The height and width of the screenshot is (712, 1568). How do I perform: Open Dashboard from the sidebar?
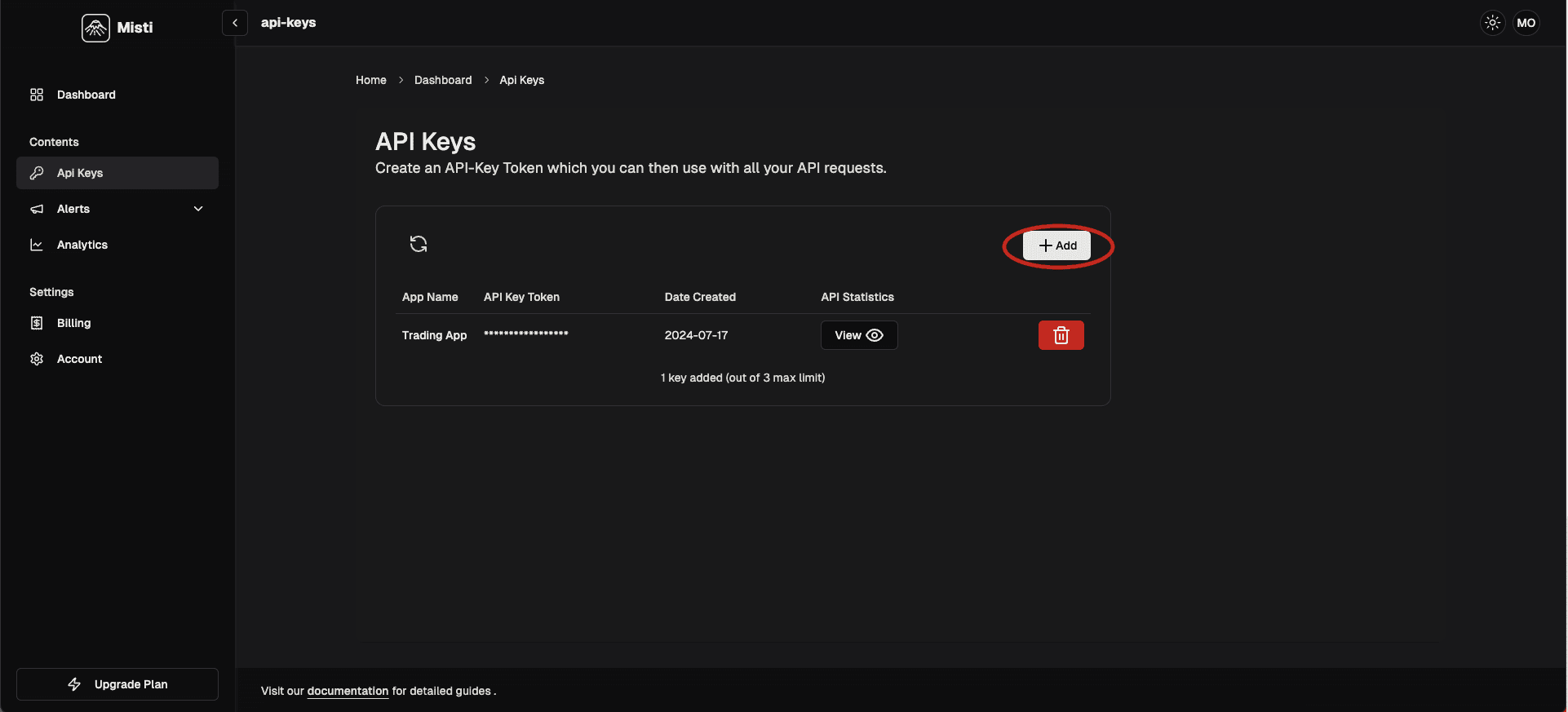coord(86,95)
